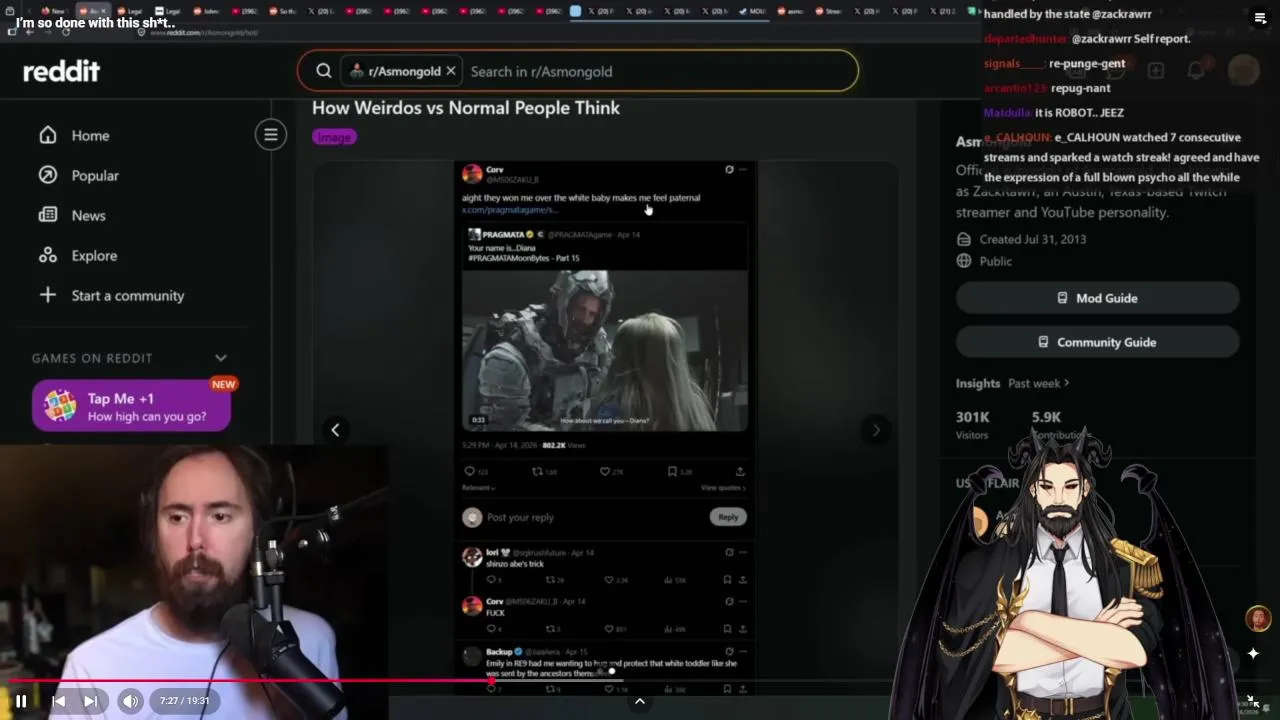Like the main tweet with heart icon
The width and height of the screenshot is (1280, 720).
click(604, 471)
